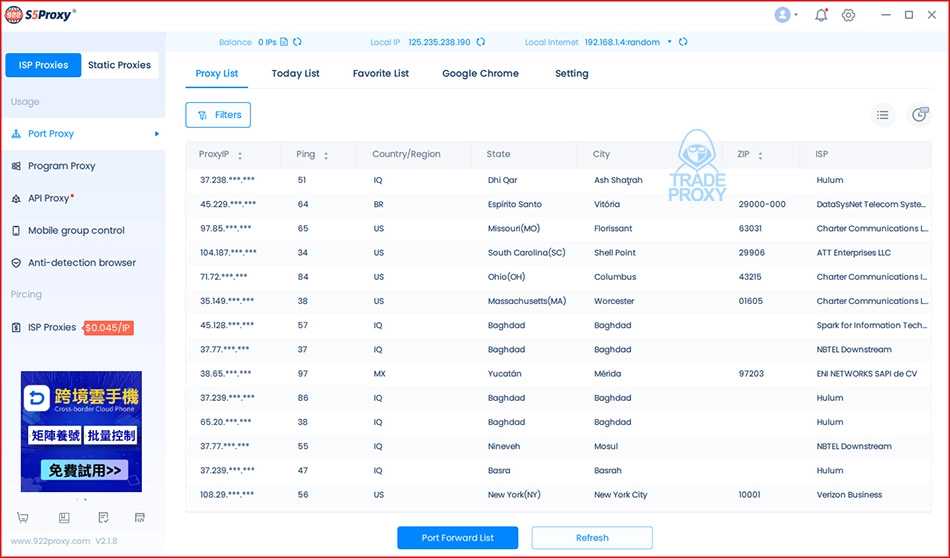950x558 pixels.
Task: Click the list view icon above table
Action: click(x=882, y=115)
